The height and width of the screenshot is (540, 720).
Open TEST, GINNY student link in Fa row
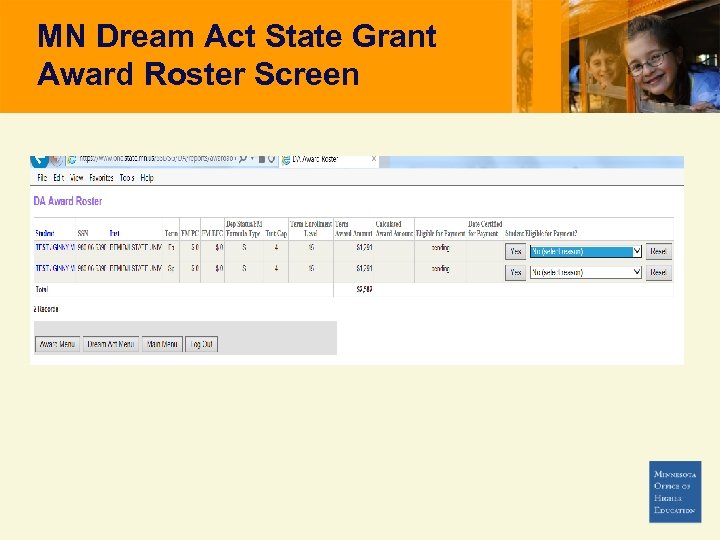pos(55,248)
